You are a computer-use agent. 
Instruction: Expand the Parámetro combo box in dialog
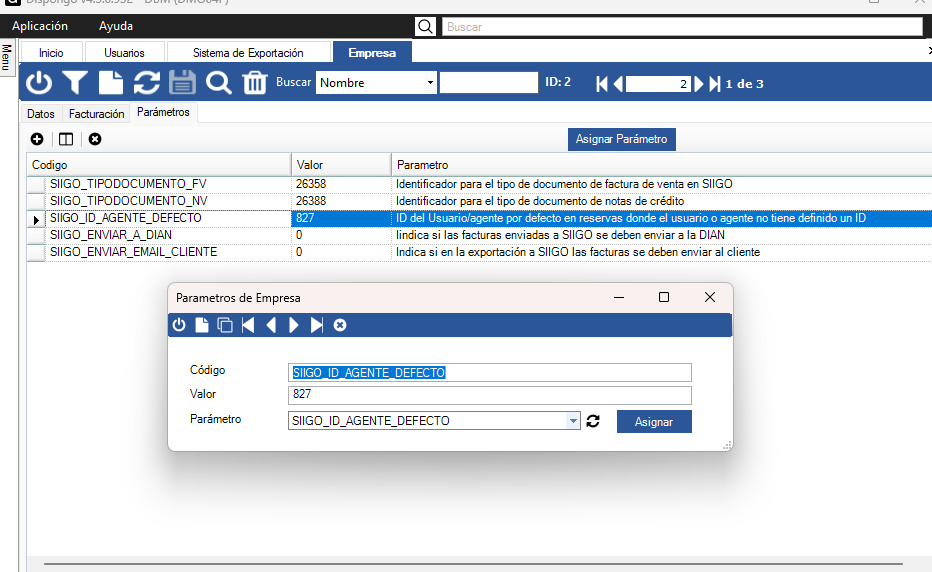[572, 421]
